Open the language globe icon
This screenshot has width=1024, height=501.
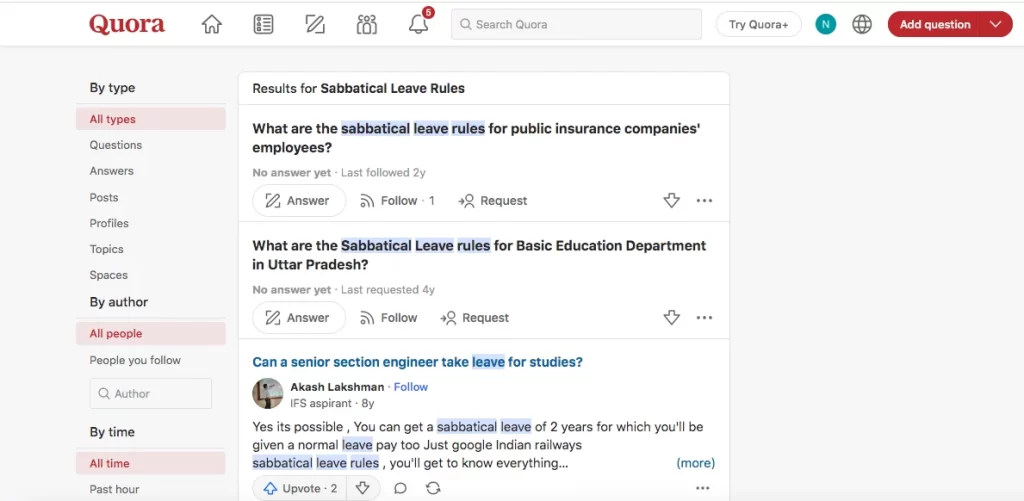point(862,24)
